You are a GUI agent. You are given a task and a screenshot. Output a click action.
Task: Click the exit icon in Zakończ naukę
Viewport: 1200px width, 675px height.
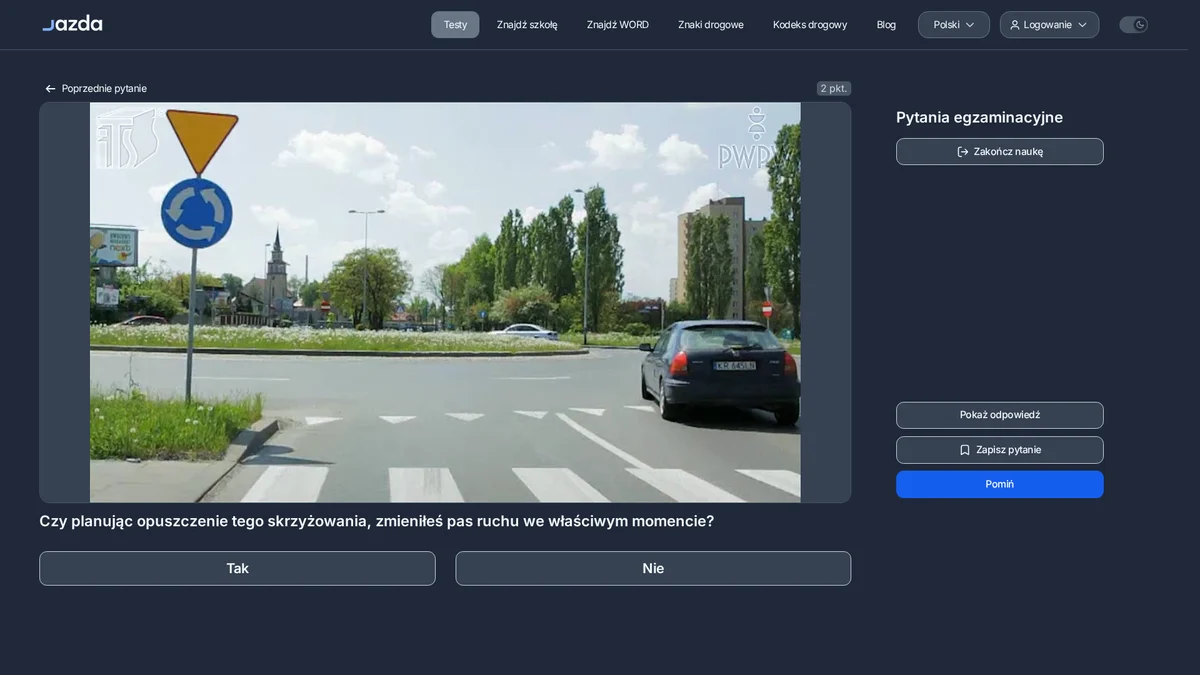(963, 152)
